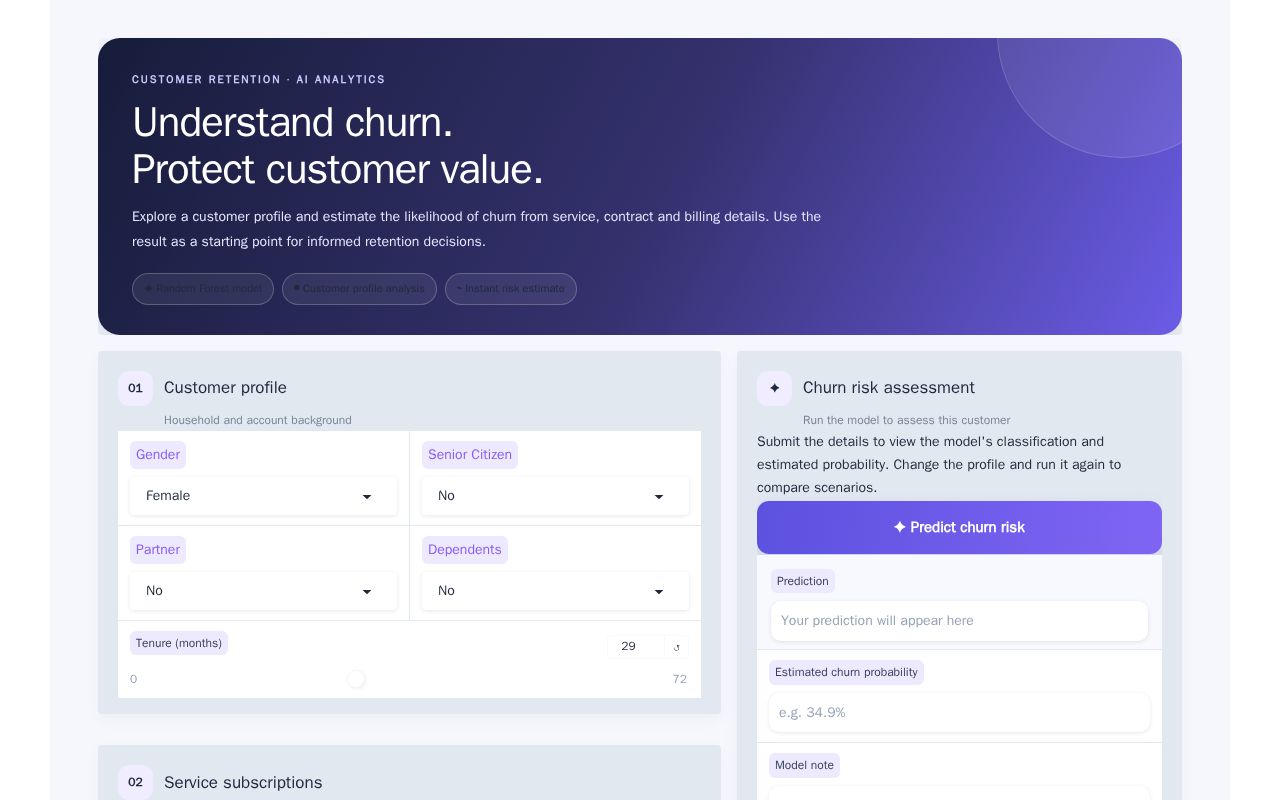Click the "Gender" field label
This screenshot has width=1280, height=800.
pyautogui.click(x=158, y=455)
